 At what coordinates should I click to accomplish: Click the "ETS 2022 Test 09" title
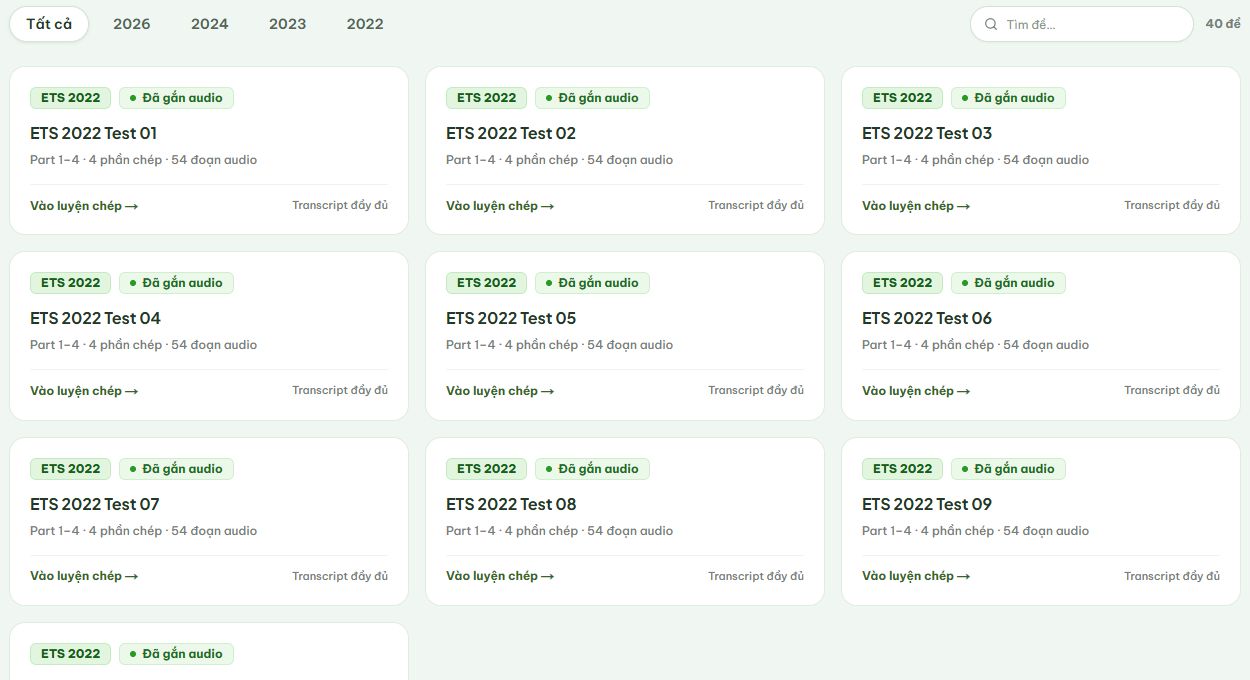(927, 504)
